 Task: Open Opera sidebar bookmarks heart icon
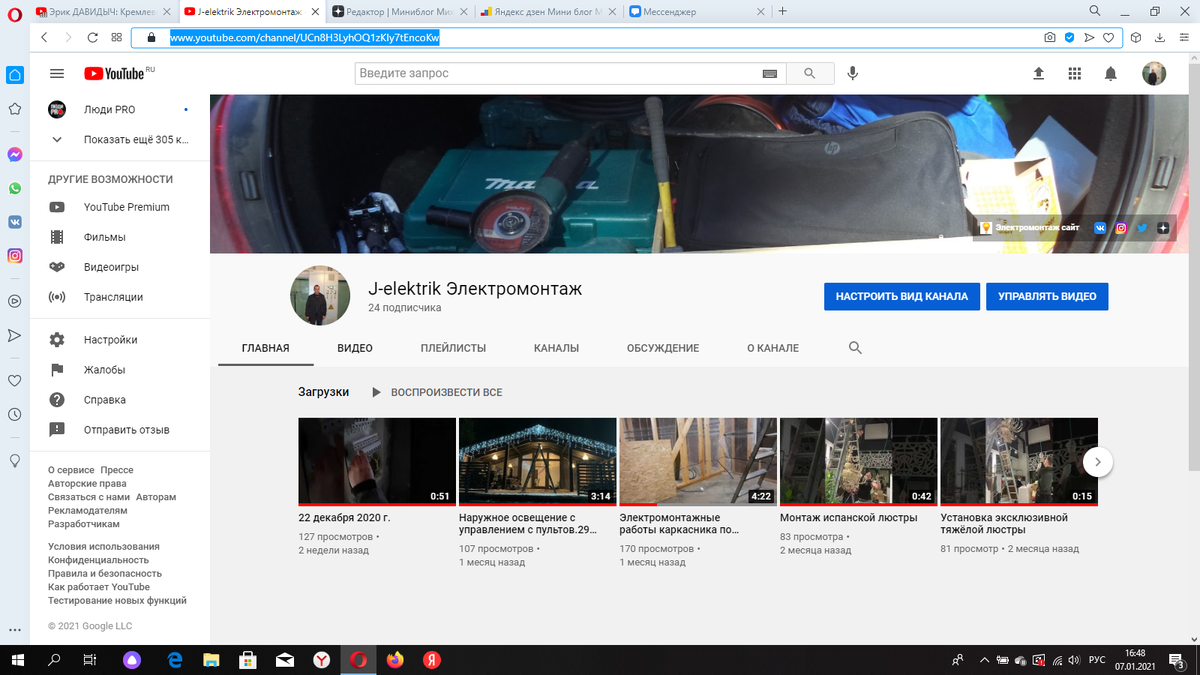click(15, 380)
